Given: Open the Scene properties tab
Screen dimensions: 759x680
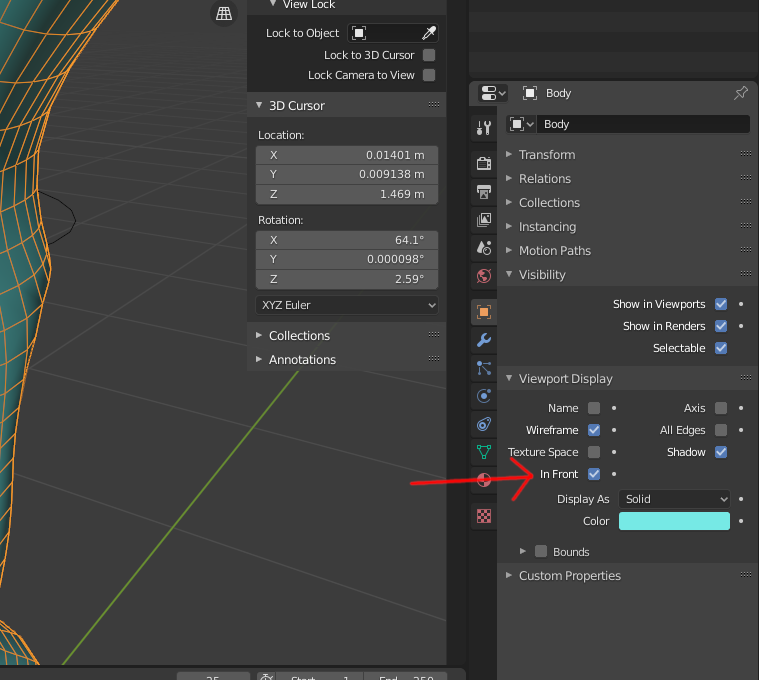Looking at the screenshot, I should pyautogui.click(x=484, y=248).
